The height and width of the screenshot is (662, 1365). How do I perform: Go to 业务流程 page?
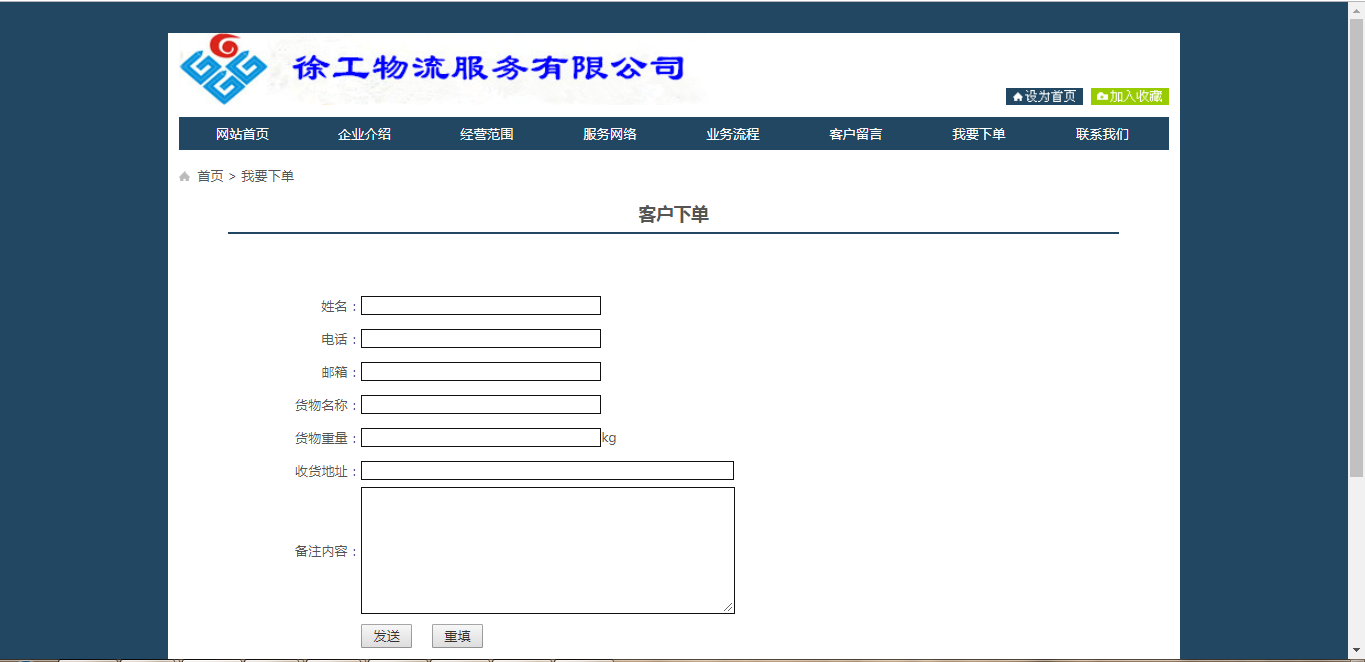(x=733, y=134)
